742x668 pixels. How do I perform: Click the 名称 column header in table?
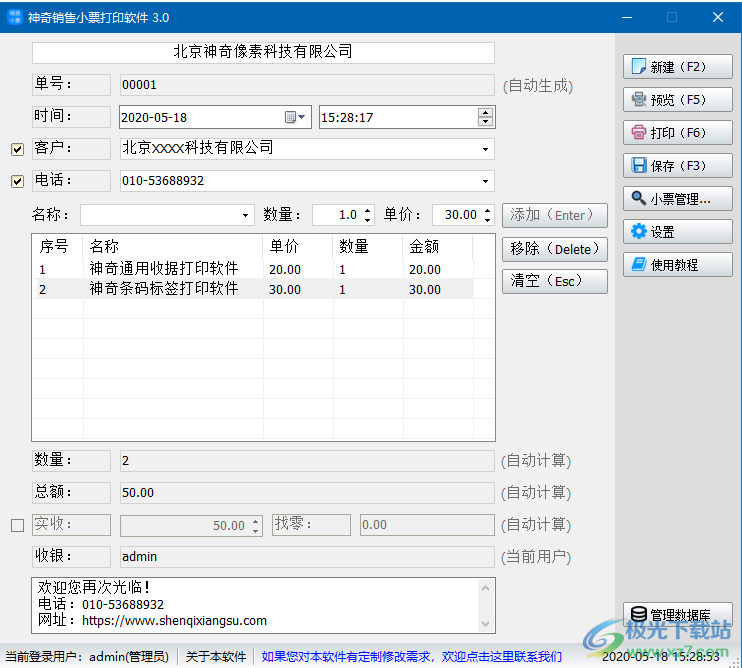click(x=173, y=246)
